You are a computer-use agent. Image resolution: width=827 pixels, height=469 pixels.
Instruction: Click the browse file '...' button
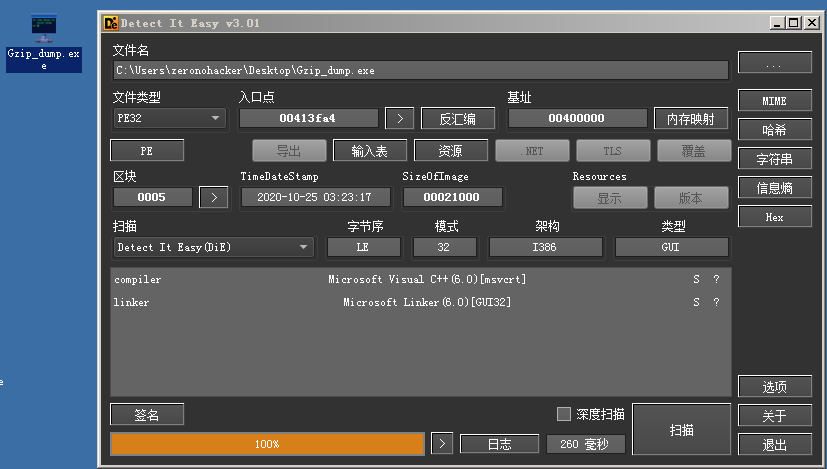click(x=774, y=62)
